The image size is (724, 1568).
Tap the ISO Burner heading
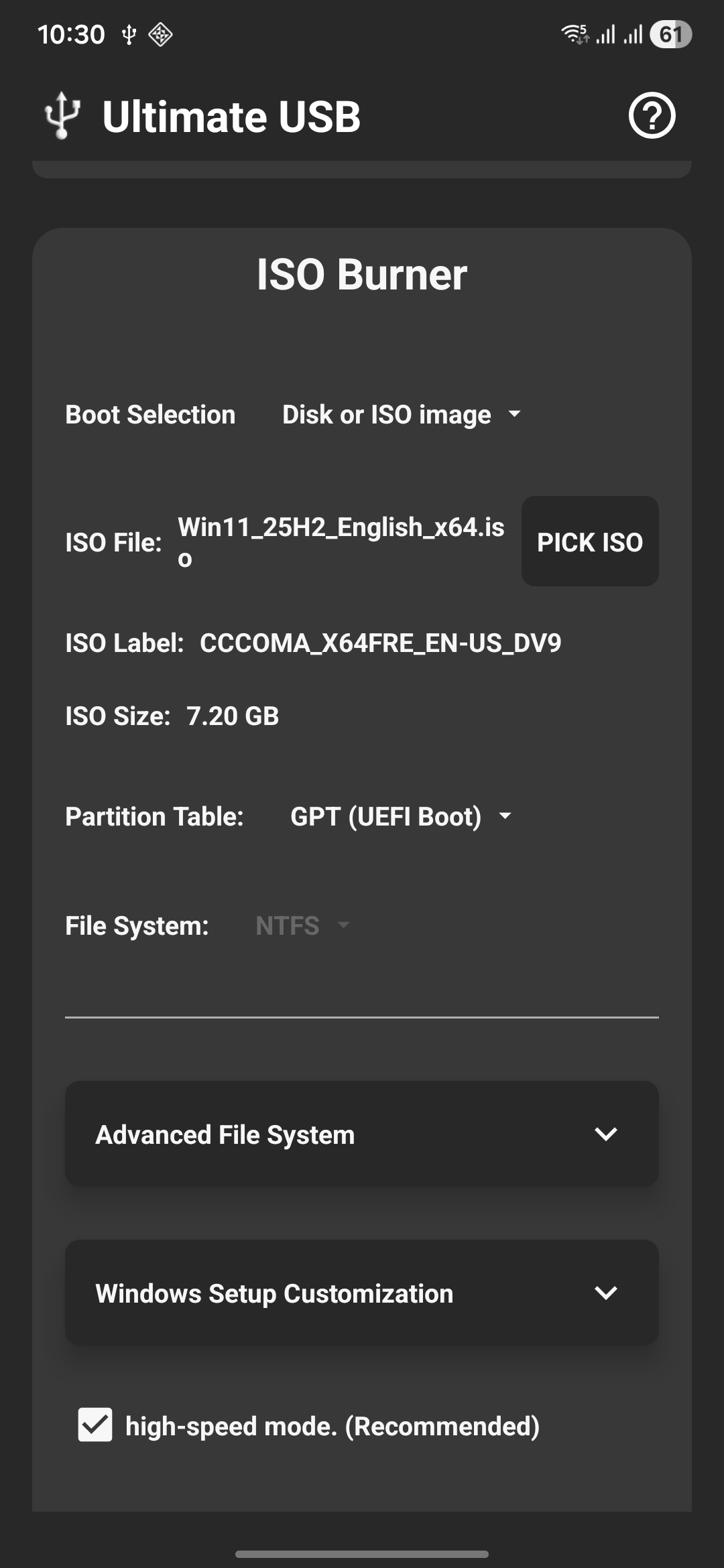coord(362,275)
